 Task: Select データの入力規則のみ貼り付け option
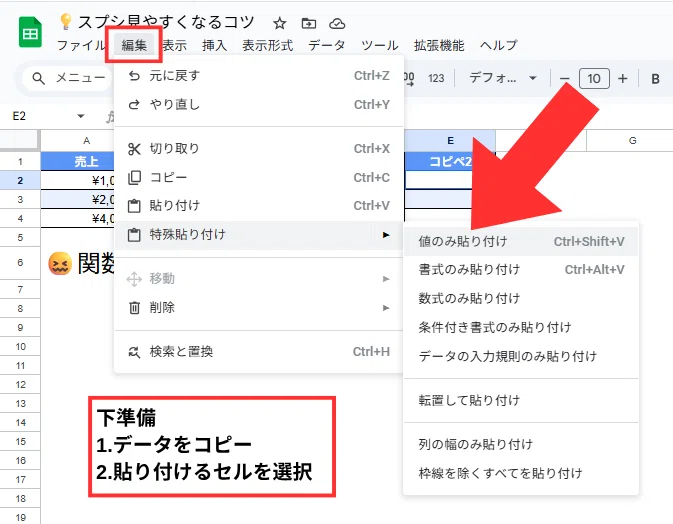point(521,356)
